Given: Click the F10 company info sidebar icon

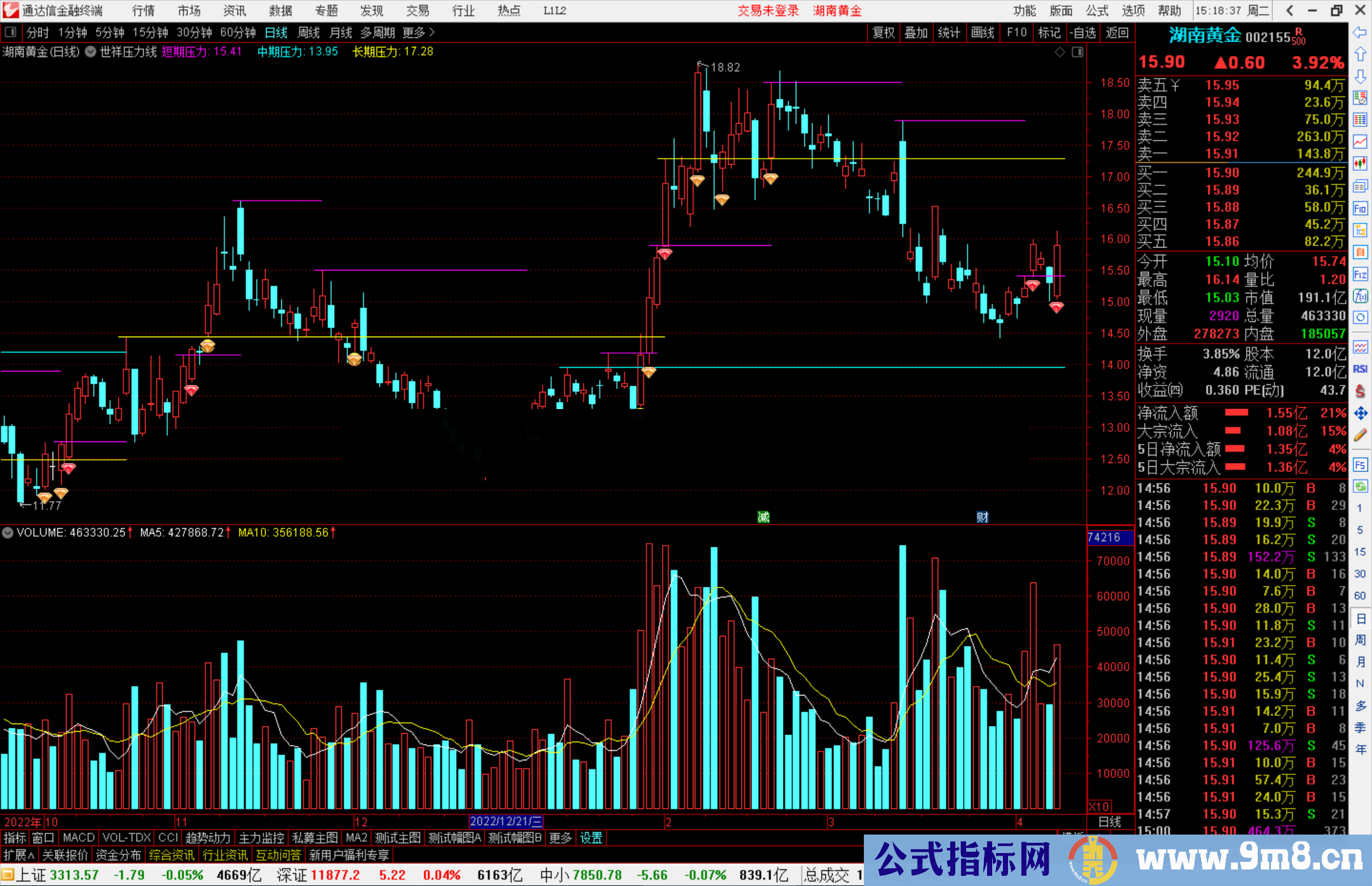Looking at the screenshot, I should pos(1360,208).
